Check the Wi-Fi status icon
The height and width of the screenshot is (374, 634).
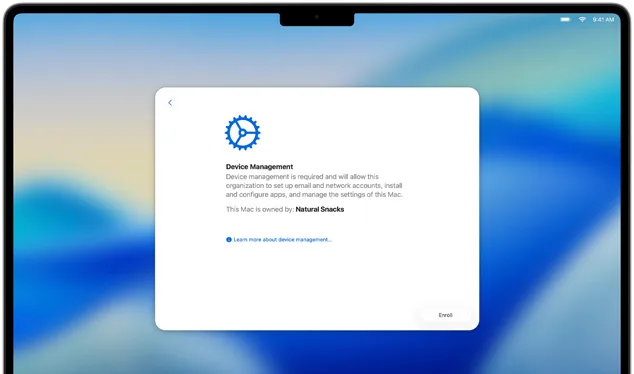click(x=582, y=19)
